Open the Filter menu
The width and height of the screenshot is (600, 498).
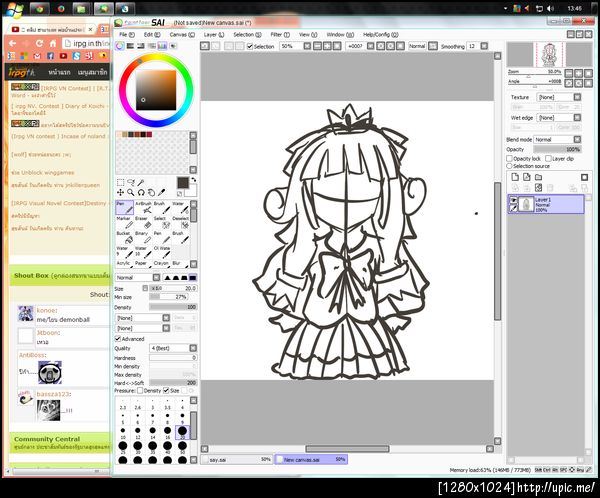[280, 34]
